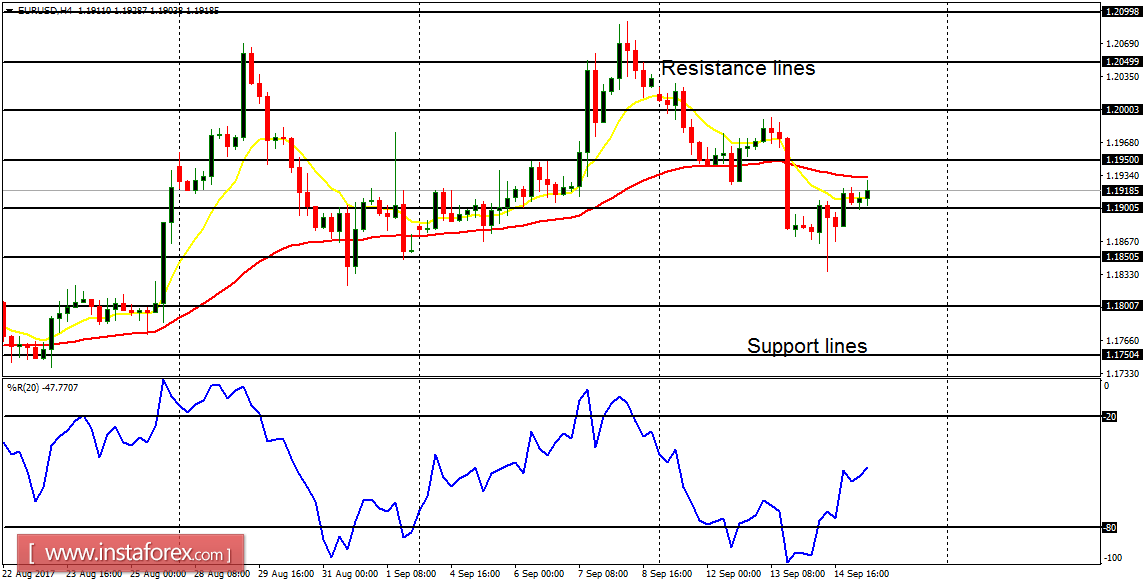This screenshot has height=585, width=1143.
Task: Click the 14 Sep 16:00 time axis label
Action: pos(862,575)
